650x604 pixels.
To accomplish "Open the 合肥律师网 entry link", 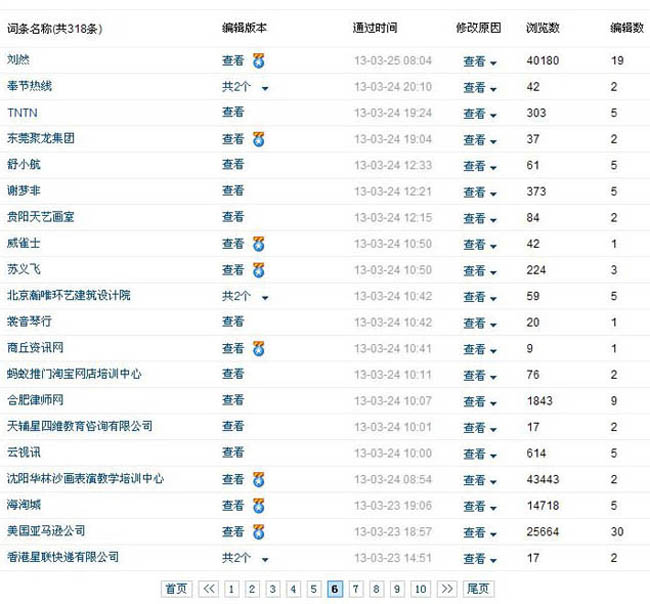I will (x=35, y=400).
